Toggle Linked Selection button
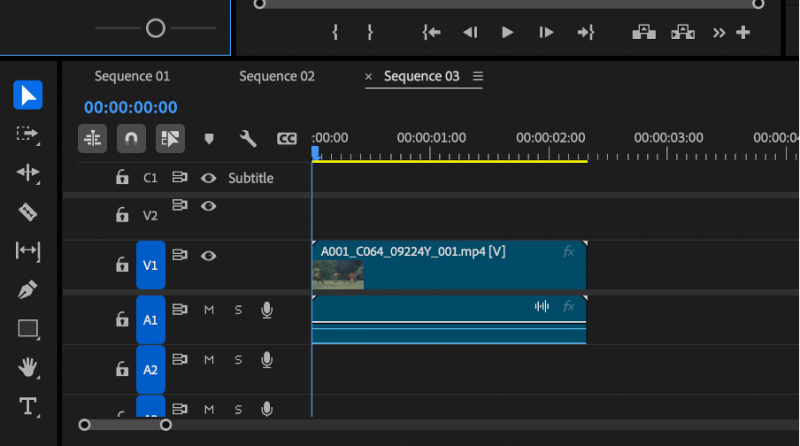This screenshot has height=446, width=800. 170,138
